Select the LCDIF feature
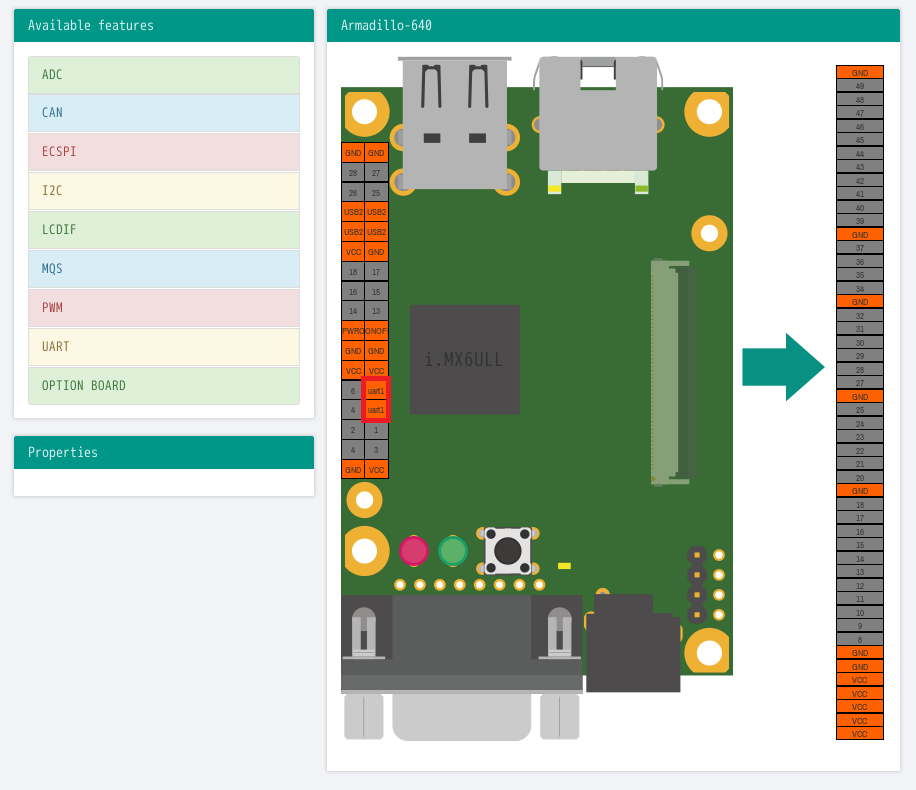Image resolution: width=916 pixels, height=790 pixels. click(x=164, y=230)
